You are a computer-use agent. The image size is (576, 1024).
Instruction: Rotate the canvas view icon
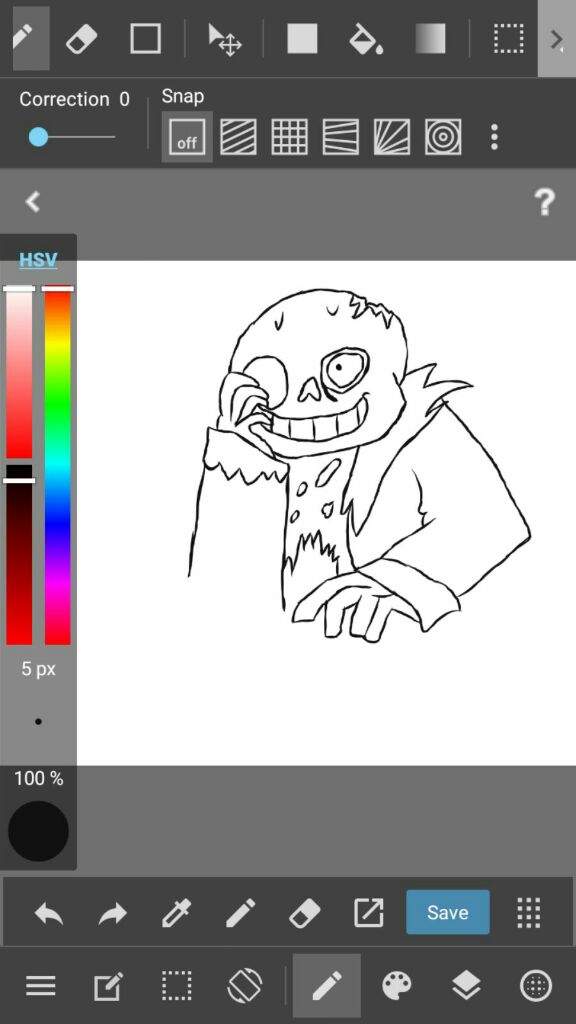245,986
